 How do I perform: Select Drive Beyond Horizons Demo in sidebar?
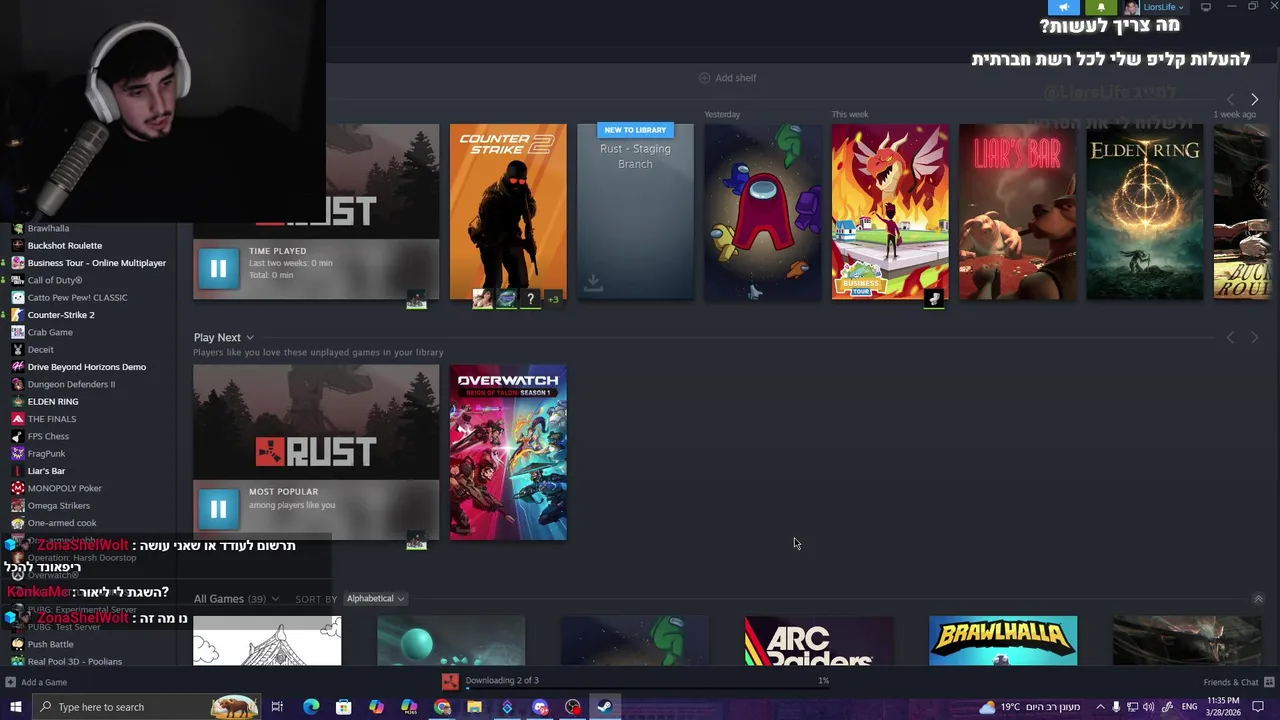[87, 367]
